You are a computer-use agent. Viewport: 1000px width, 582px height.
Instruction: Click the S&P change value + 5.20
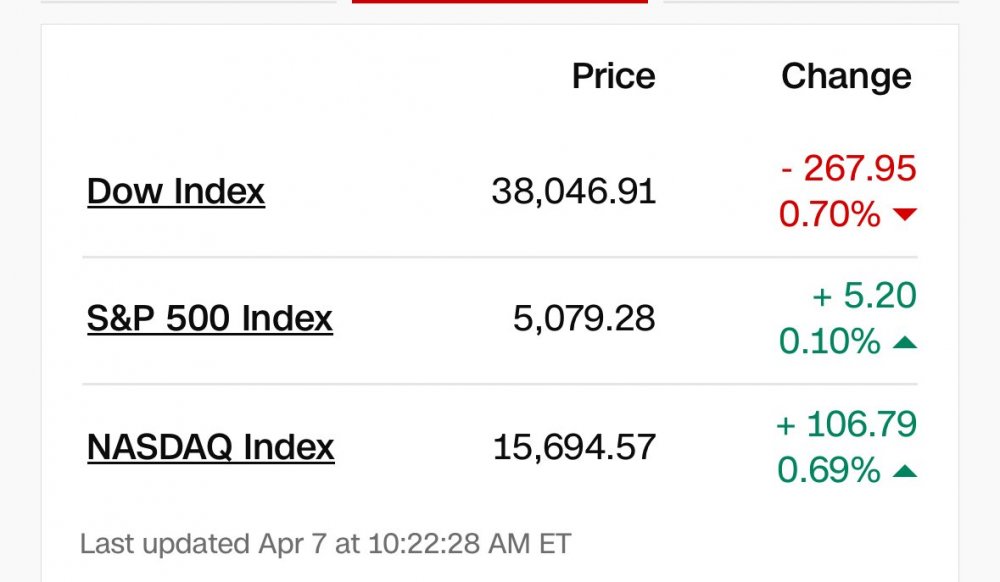tap(864, 295)
